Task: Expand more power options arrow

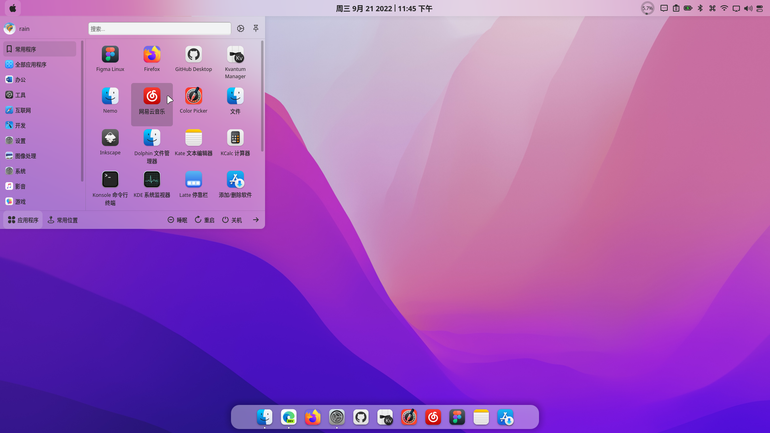Action: 256,220
